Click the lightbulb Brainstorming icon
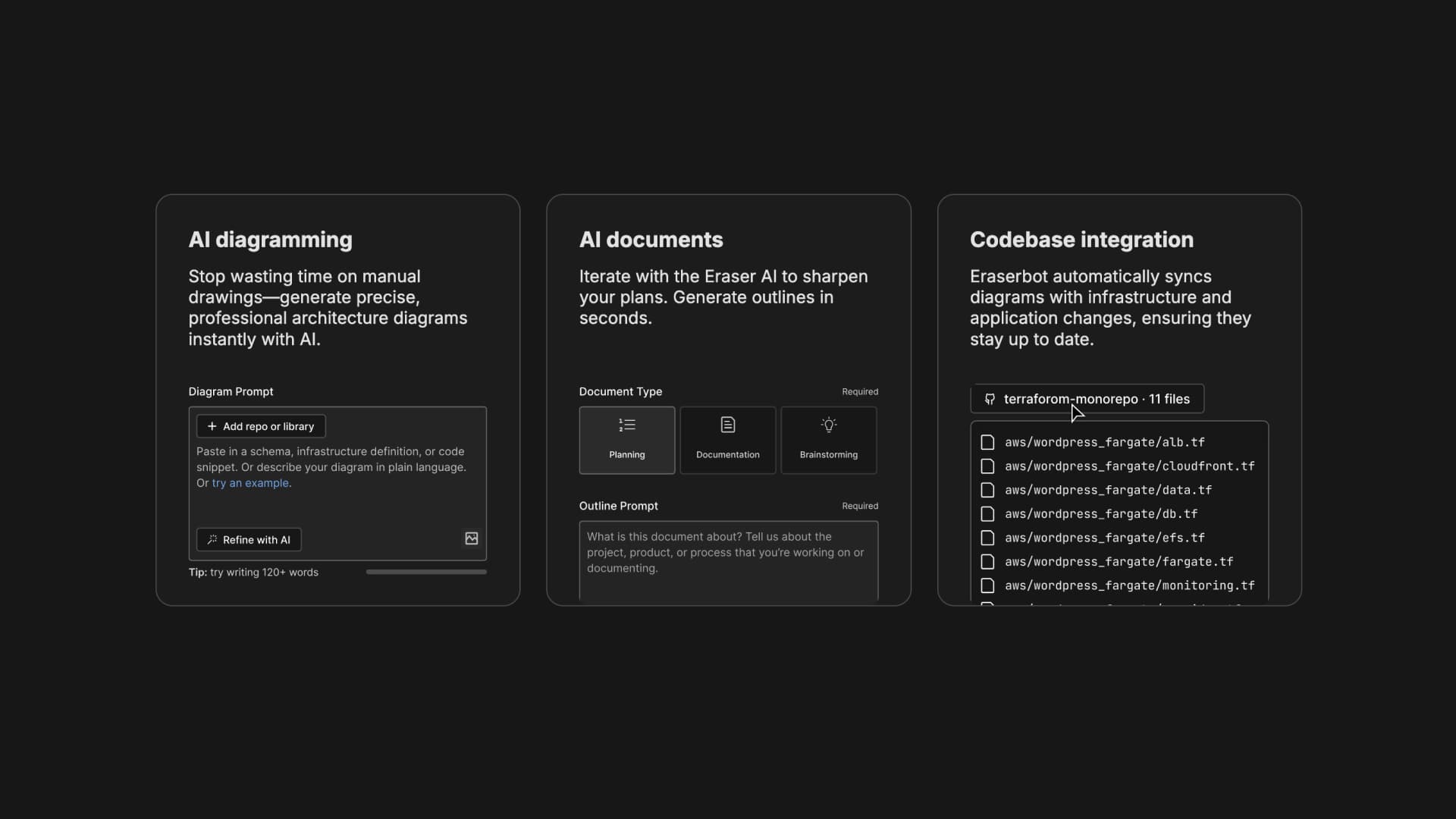 point(828,425)
